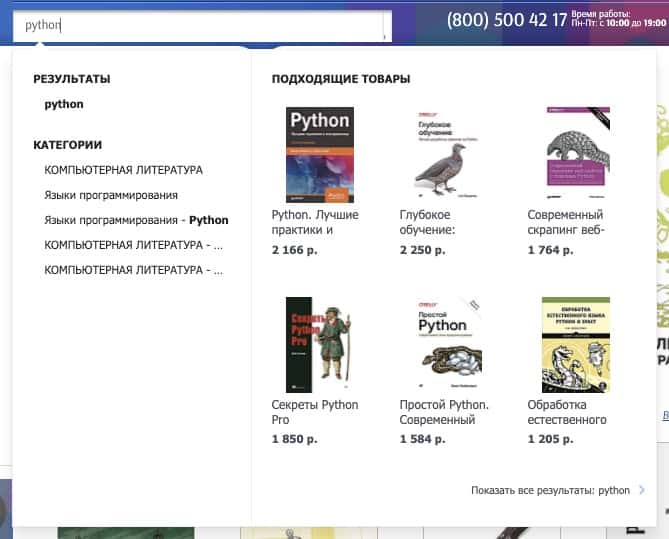The width and height of the screenshot is (669, 539).
Task: Open Языки программирования - Python category
Action: coord(136,220)
